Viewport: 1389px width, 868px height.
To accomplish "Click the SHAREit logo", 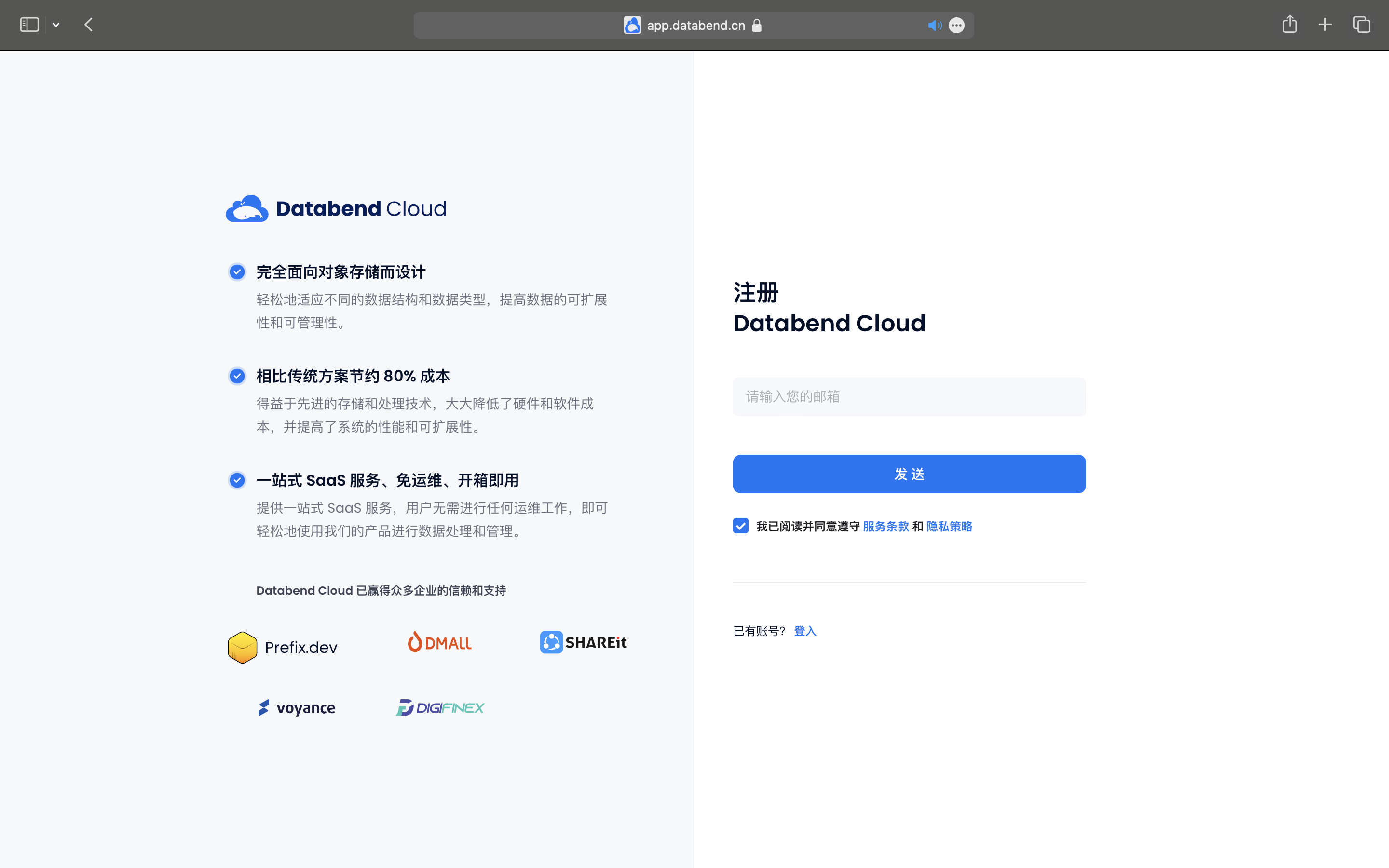I will point(583,642).
